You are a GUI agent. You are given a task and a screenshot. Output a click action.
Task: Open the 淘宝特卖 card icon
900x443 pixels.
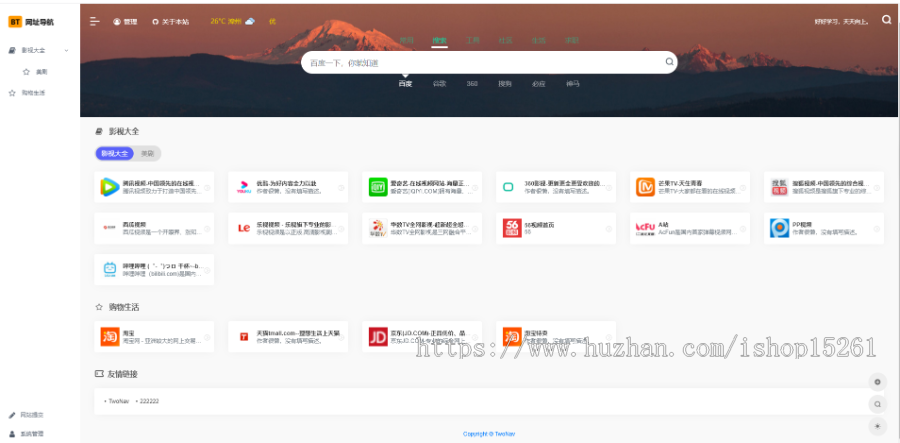(511, 337)
